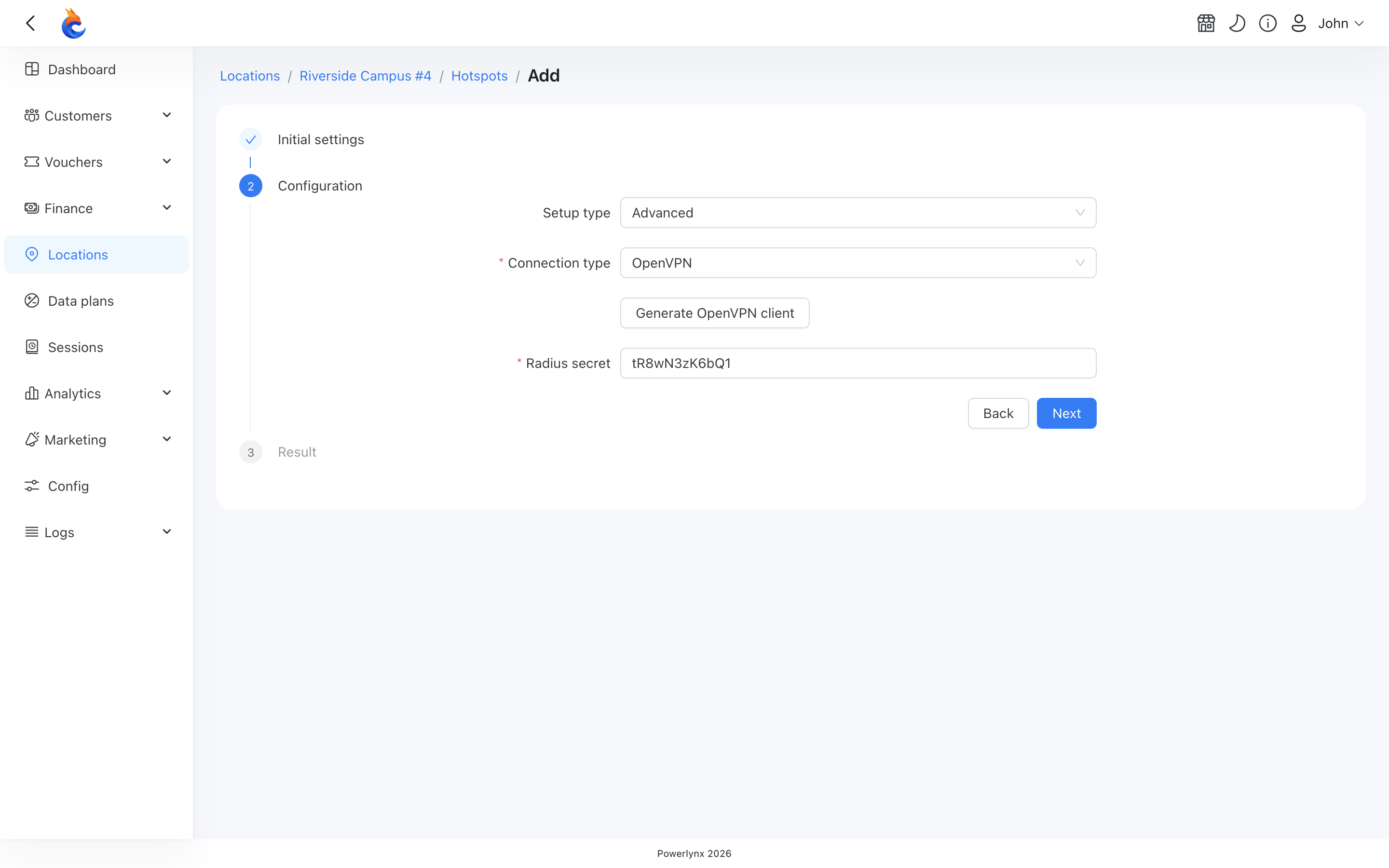Expand the Logs menu chevron
The height and width of the screenshot is (868, 1389).
(x=167, y=531)
